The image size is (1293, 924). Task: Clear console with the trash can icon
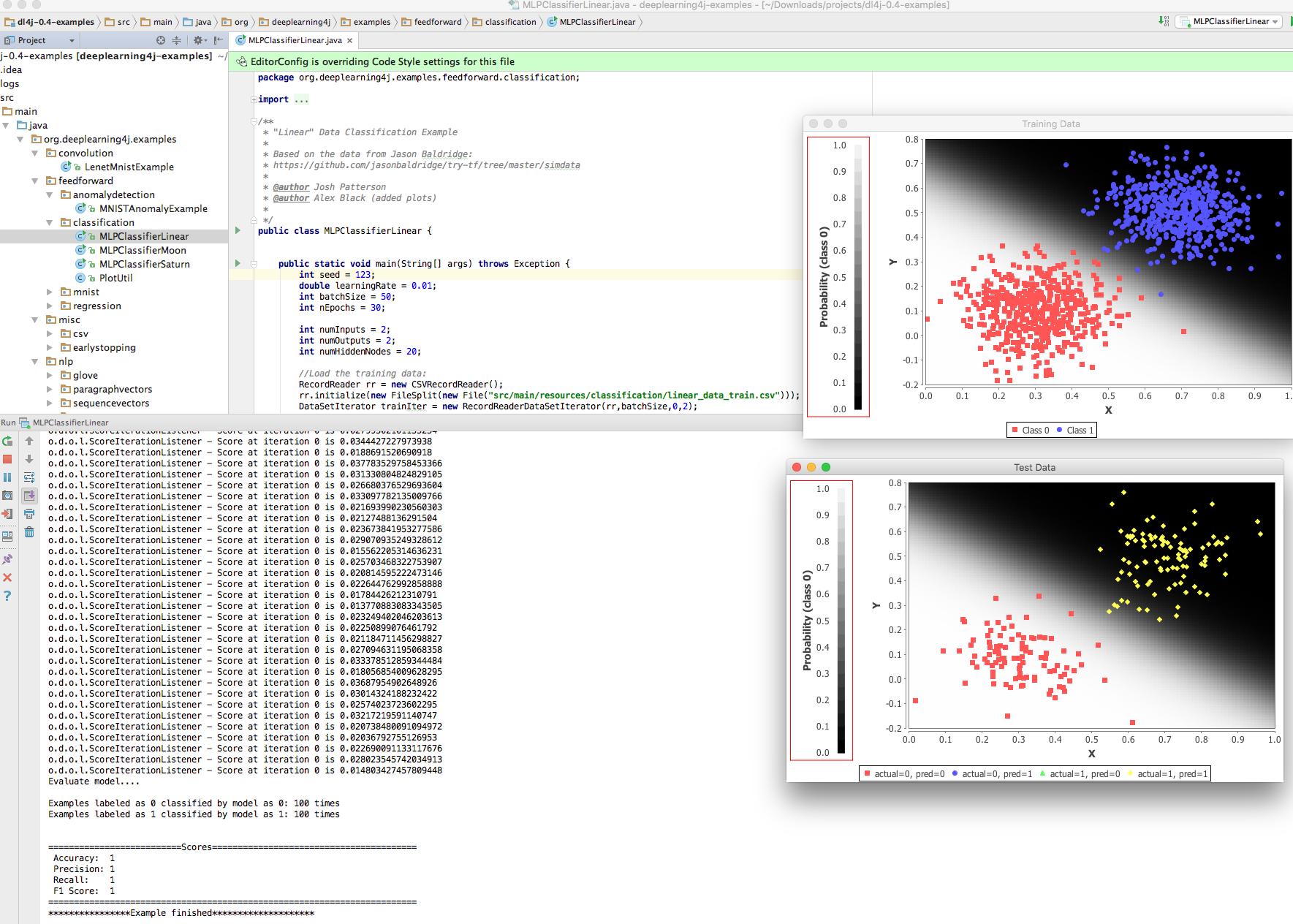29,532
